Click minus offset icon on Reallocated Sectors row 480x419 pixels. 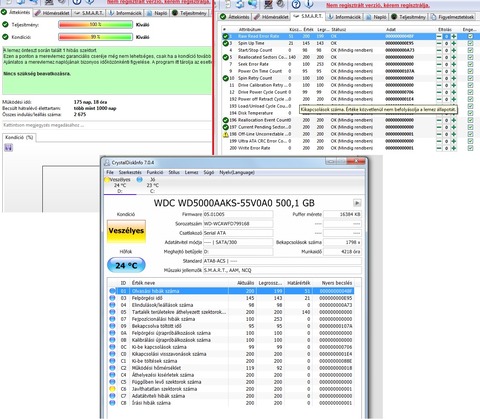click(439, 57)
